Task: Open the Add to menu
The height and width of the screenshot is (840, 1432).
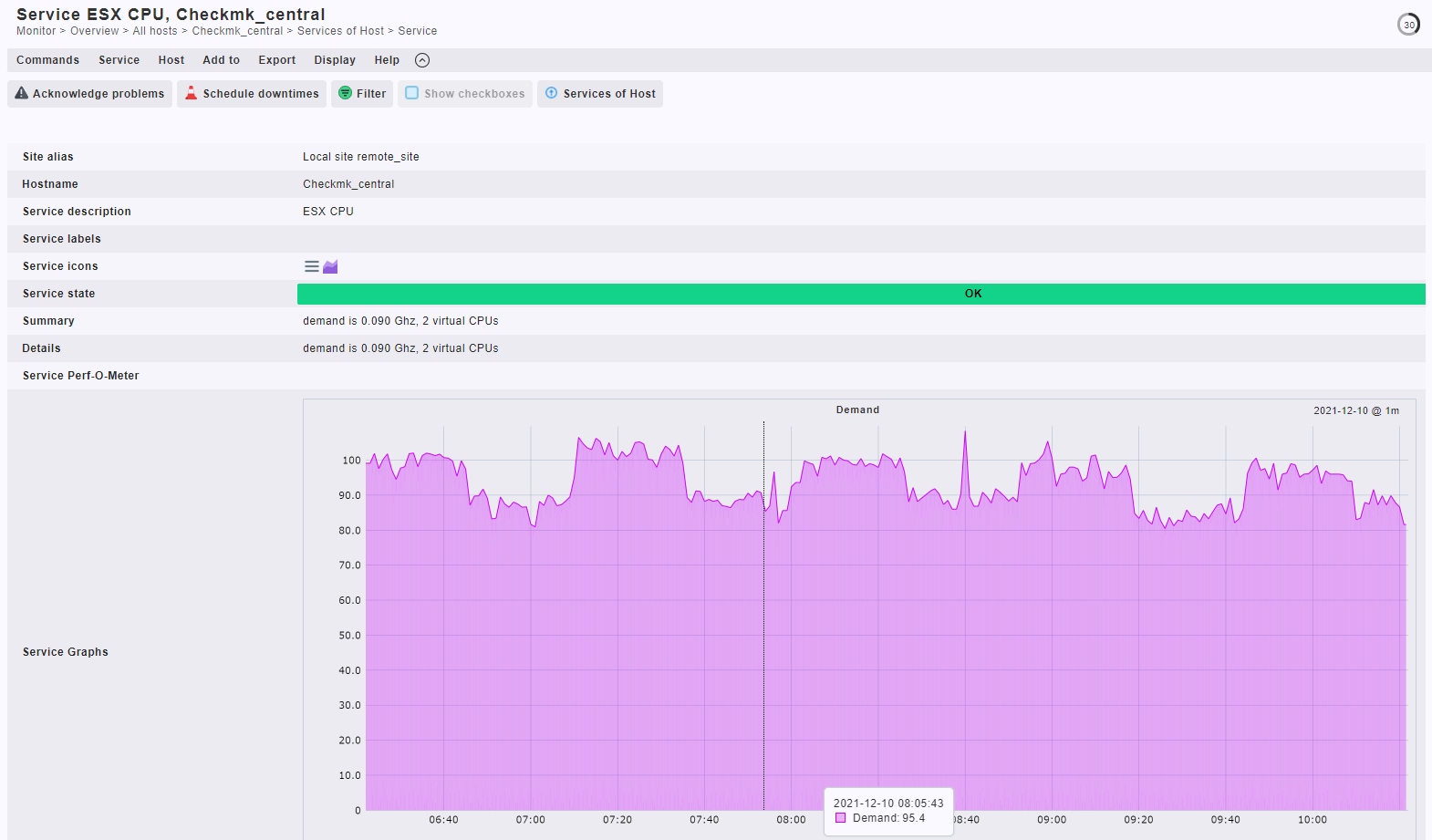Action: click(x=222, y=60)
